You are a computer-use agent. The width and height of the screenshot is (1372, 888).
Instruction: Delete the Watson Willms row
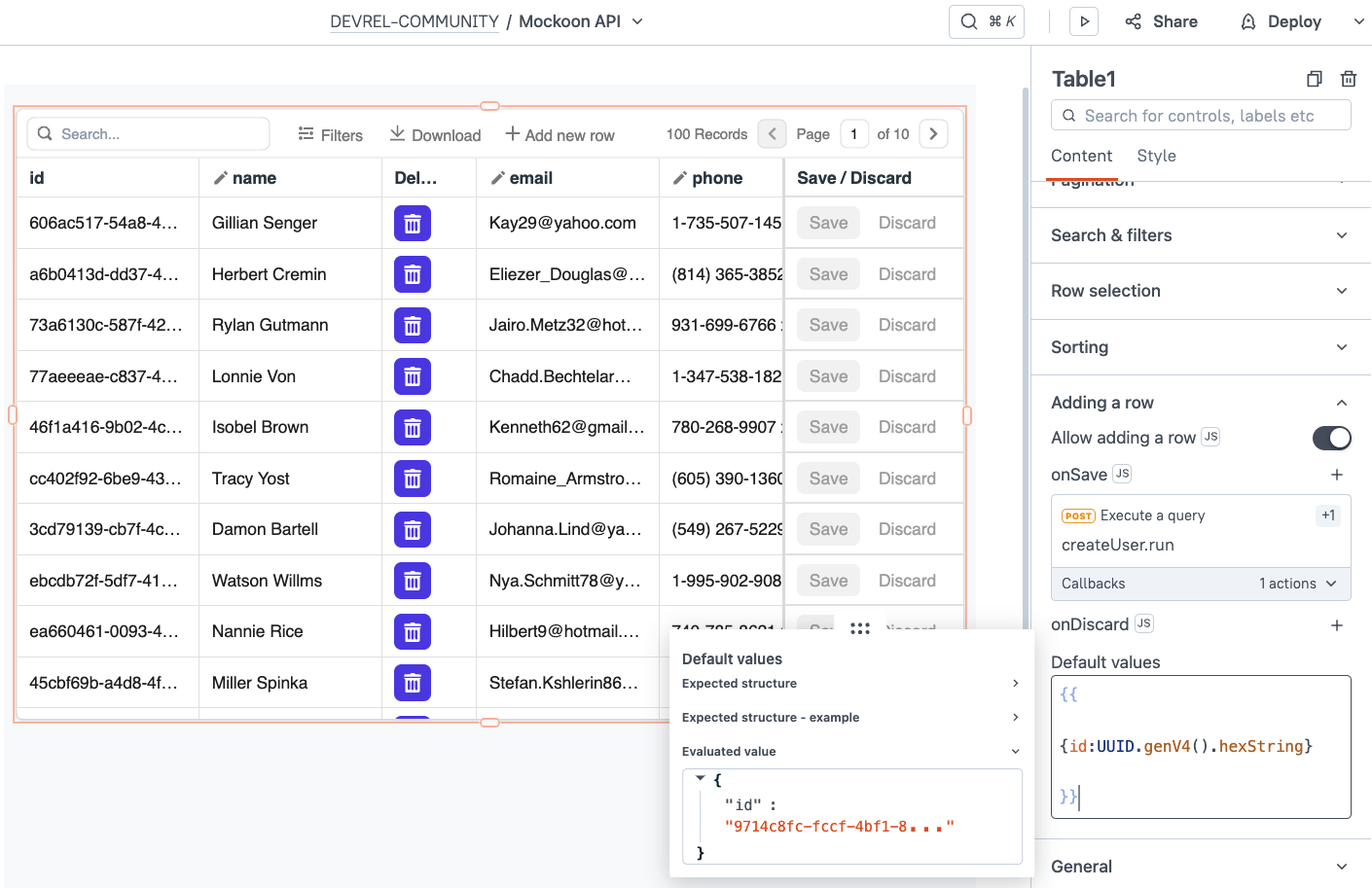point(413,581)
